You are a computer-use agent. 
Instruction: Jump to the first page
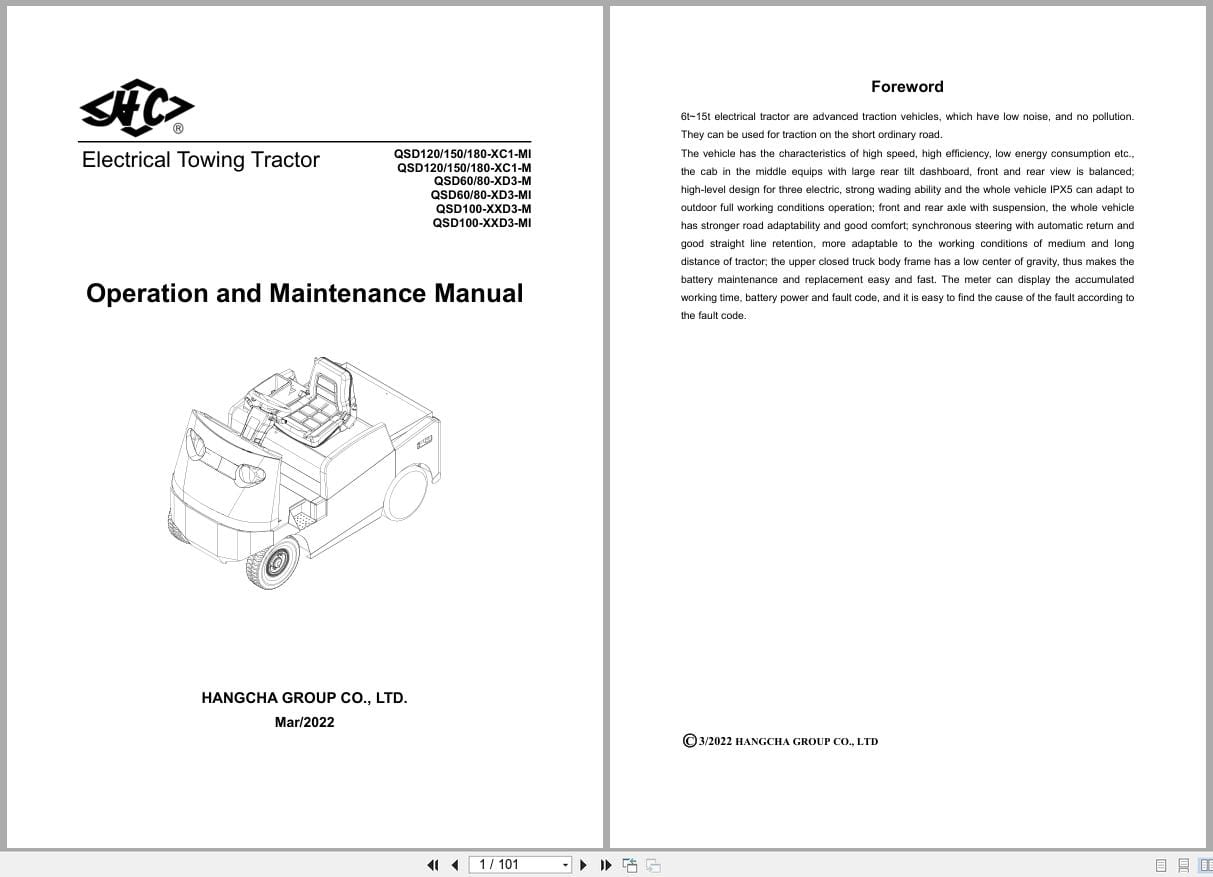click(x=433, y=864)
